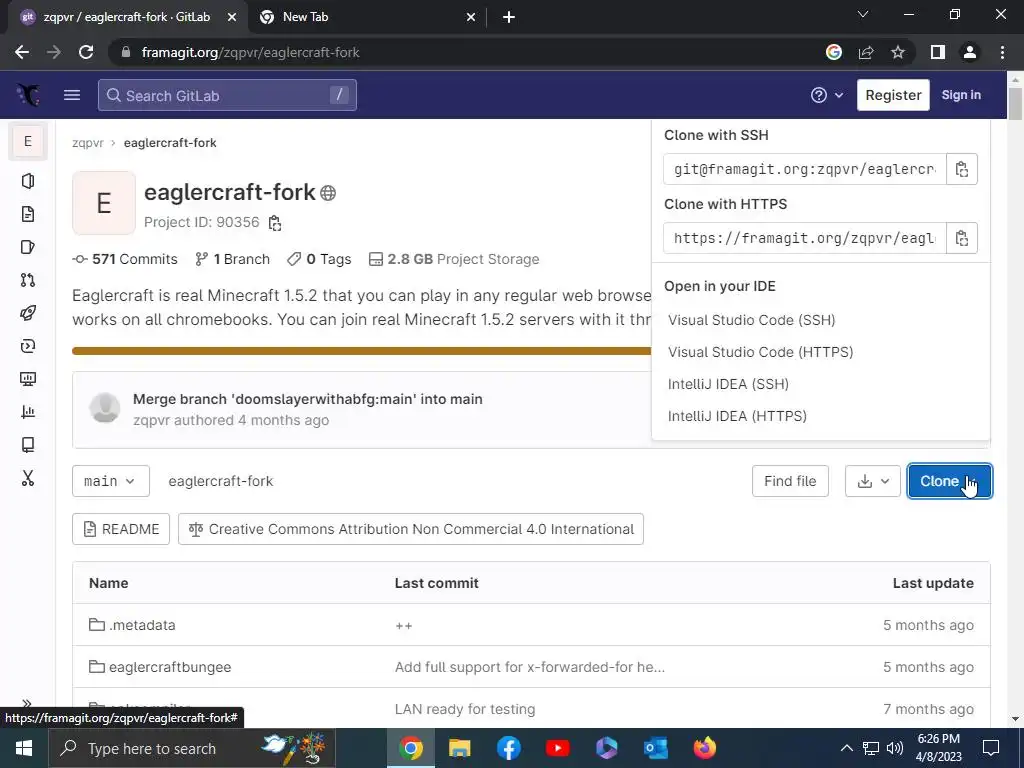This screenshot has width=1024, height=768.
Task: Open the CI/CD sidebar icon
Action: pos(28,346)
